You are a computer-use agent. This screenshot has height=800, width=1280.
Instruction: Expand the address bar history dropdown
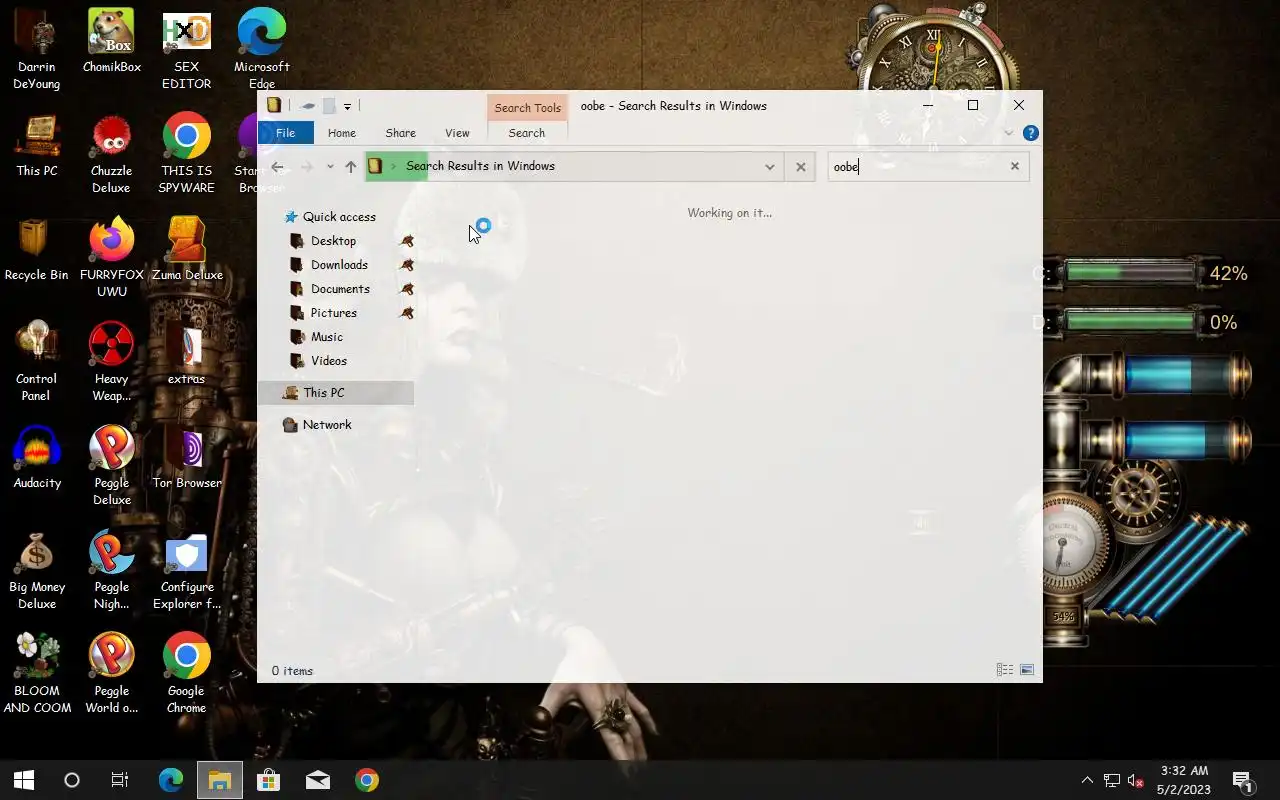pyautogui.click(x=769, y=167)
